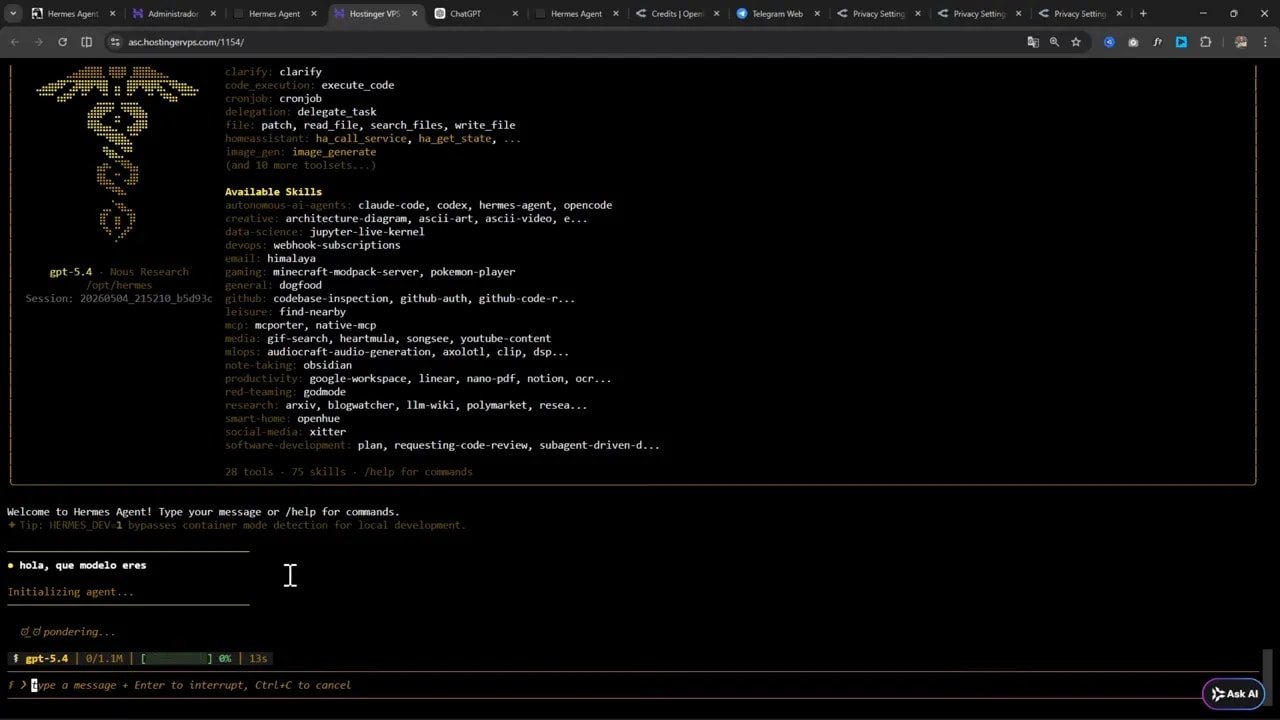Switch to the Administrador tab
The image size is (1280, 720).
coord(172,14)
